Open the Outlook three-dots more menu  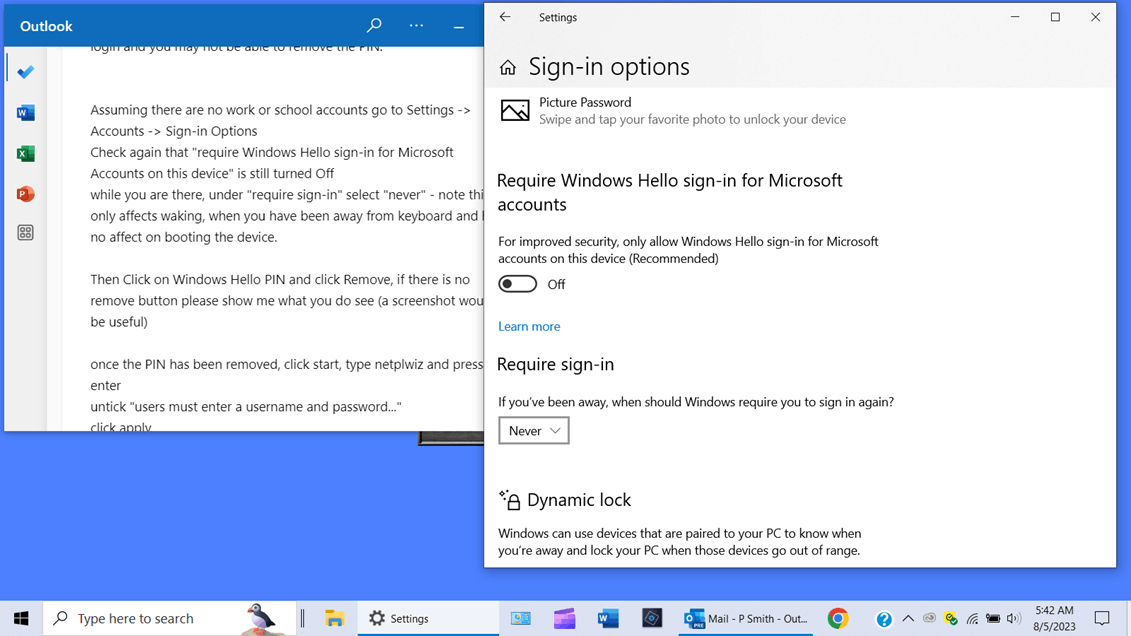[x=416, y=26]
